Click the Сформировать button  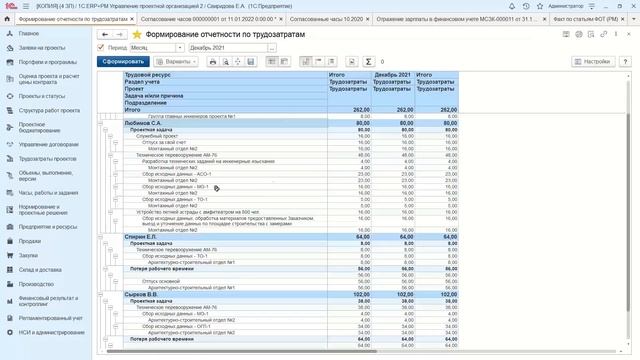point(123,62)
